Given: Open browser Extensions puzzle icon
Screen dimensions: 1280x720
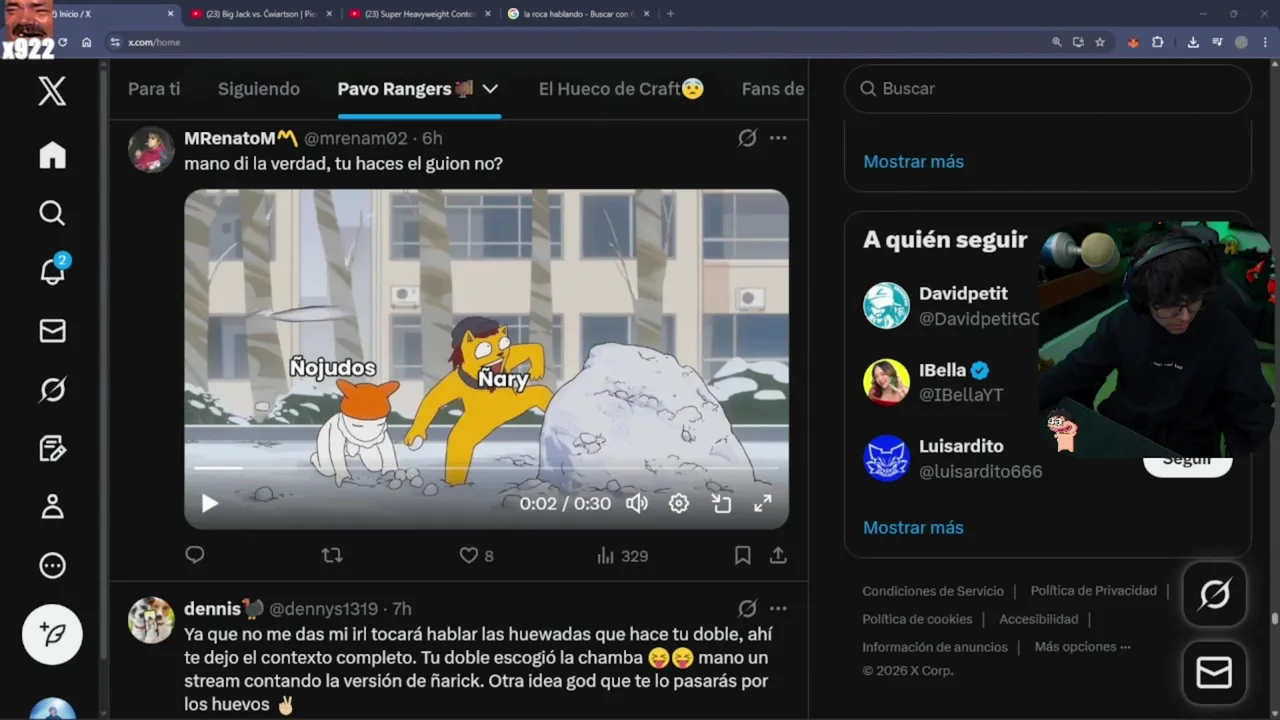Looking at the screenshot, I should 1157,42.
